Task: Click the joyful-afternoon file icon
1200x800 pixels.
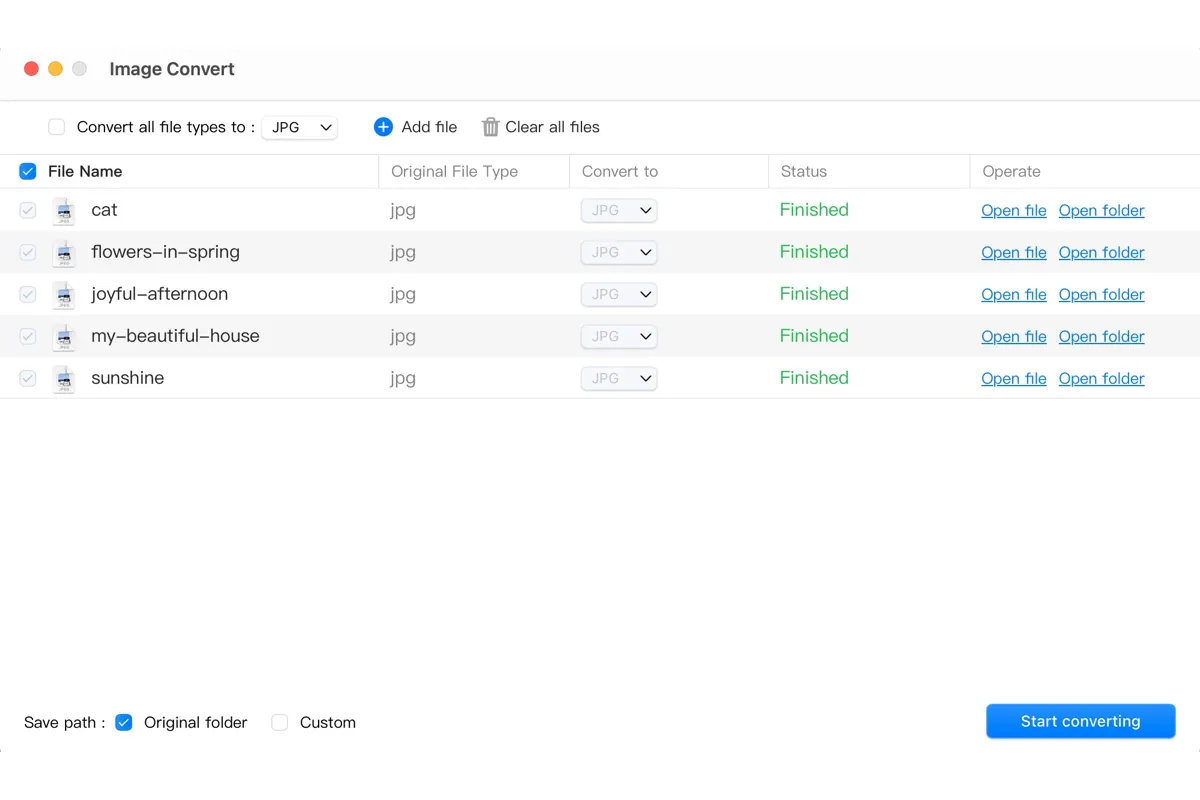Action: point(64,295)
